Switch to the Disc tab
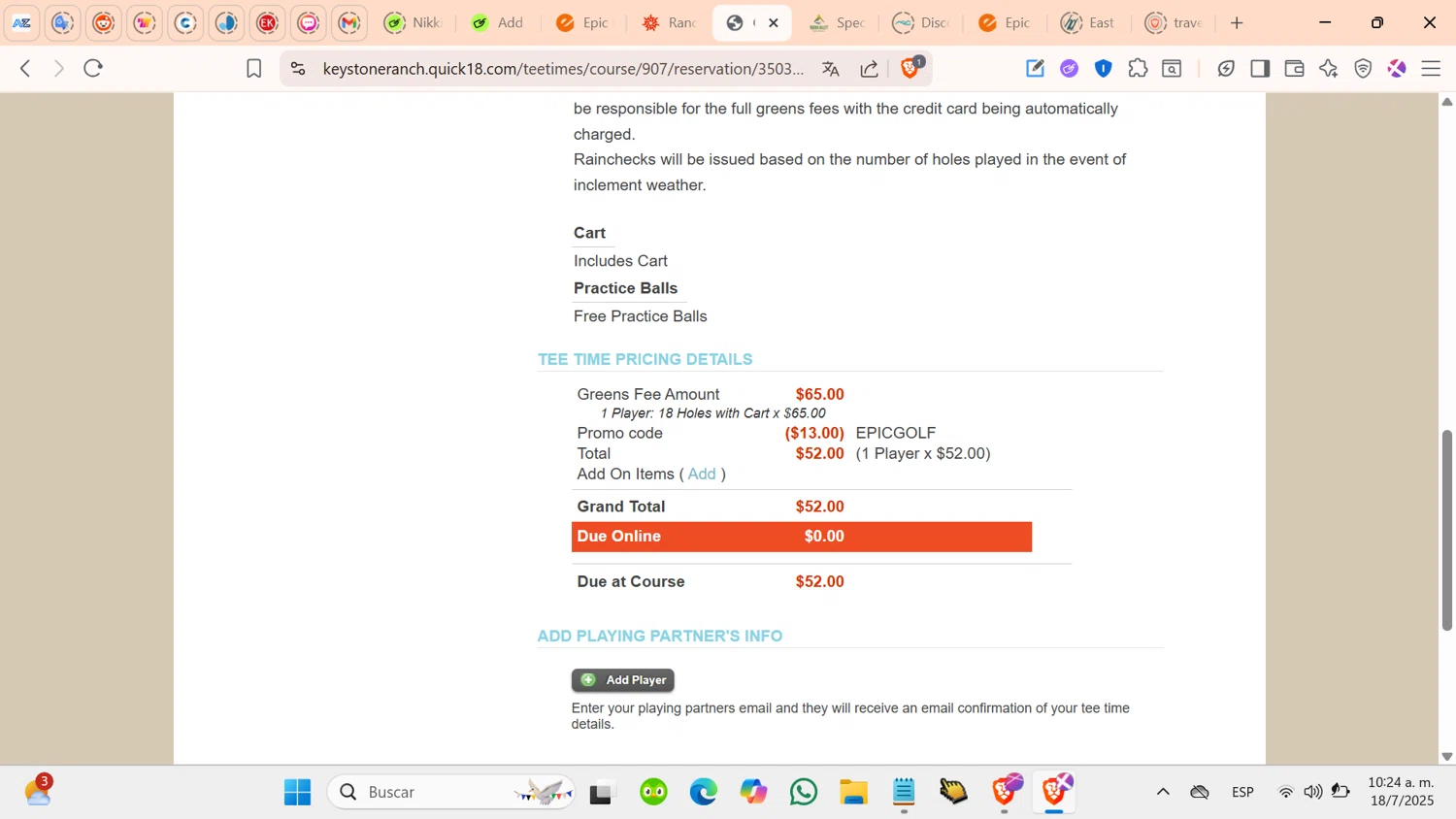The image size is (1456, 819). pyautogui.click(x=921, y=22)
